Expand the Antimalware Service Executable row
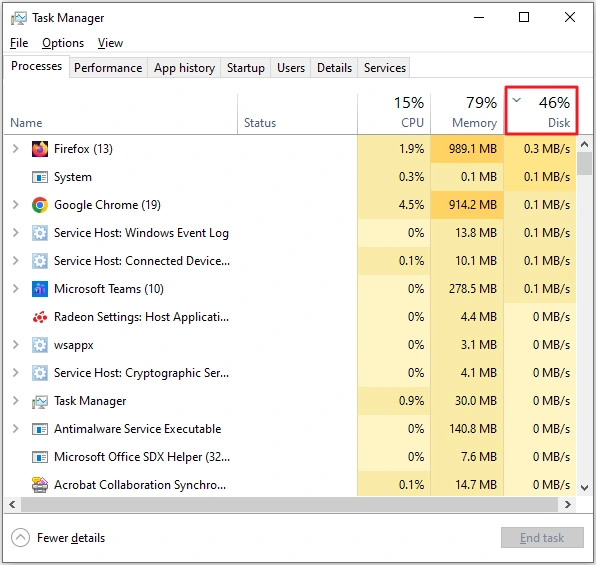The height and width of the screenshot is (565, 596). point(15,429)
